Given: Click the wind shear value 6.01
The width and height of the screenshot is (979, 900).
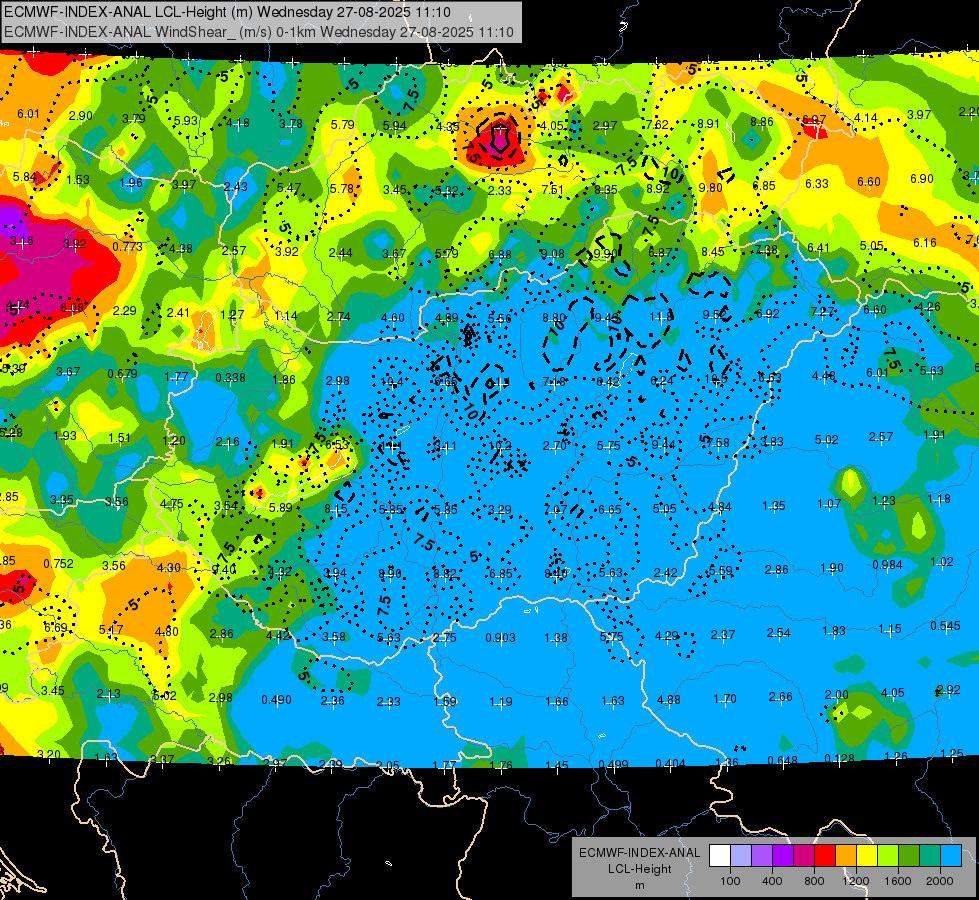Looking at the screenshot, I should click(28, 114).
